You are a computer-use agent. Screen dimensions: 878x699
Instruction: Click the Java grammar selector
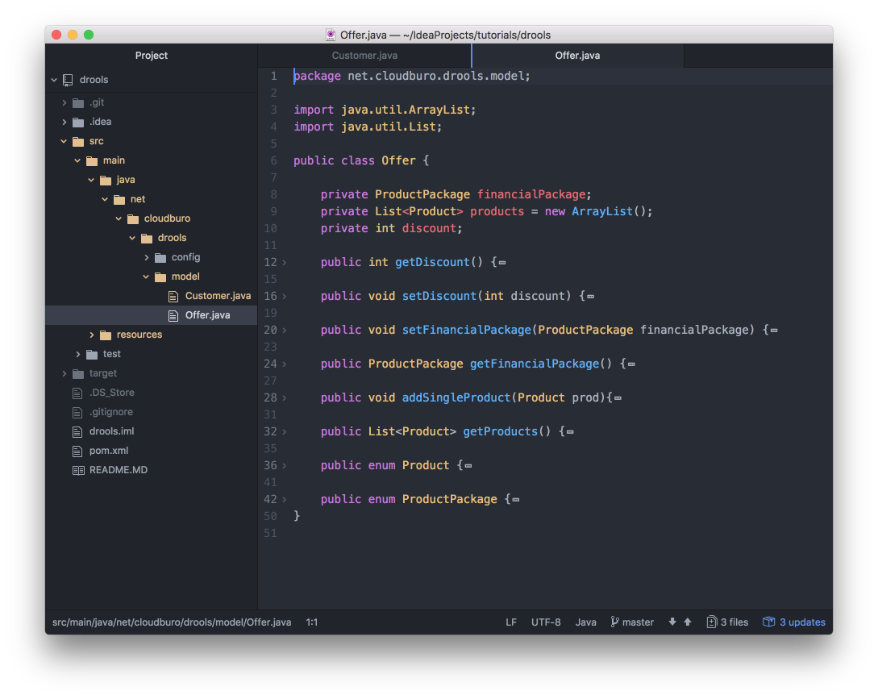click(586, 622)
